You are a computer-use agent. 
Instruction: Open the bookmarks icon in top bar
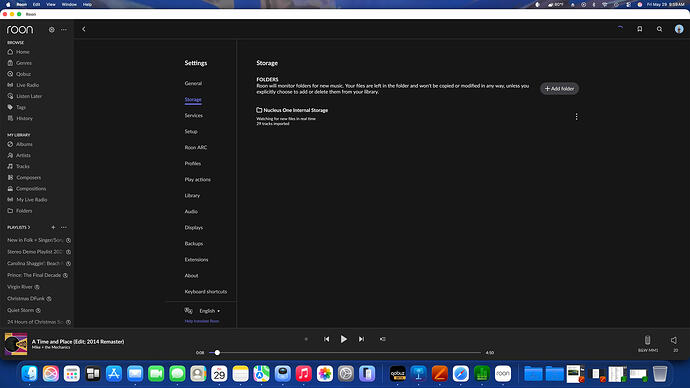[639, 29]
